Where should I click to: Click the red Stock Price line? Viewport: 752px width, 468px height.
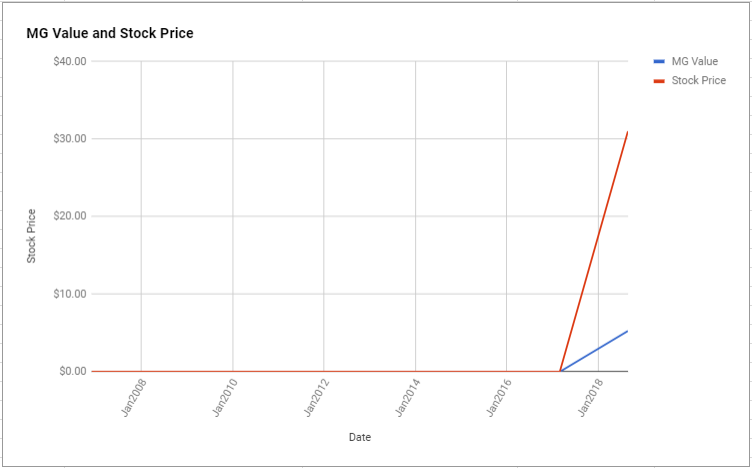click(x=594, y=251)
